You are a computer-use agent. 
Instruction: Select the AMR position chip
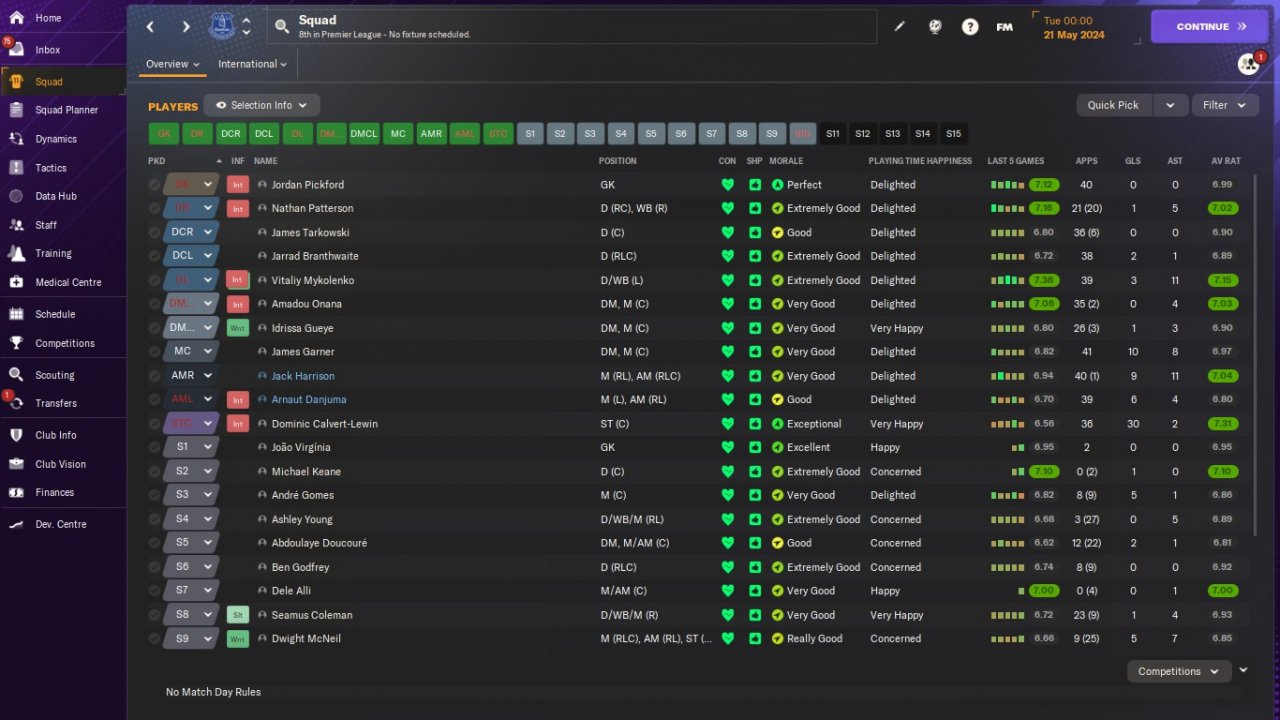click(x=431, y=134)
